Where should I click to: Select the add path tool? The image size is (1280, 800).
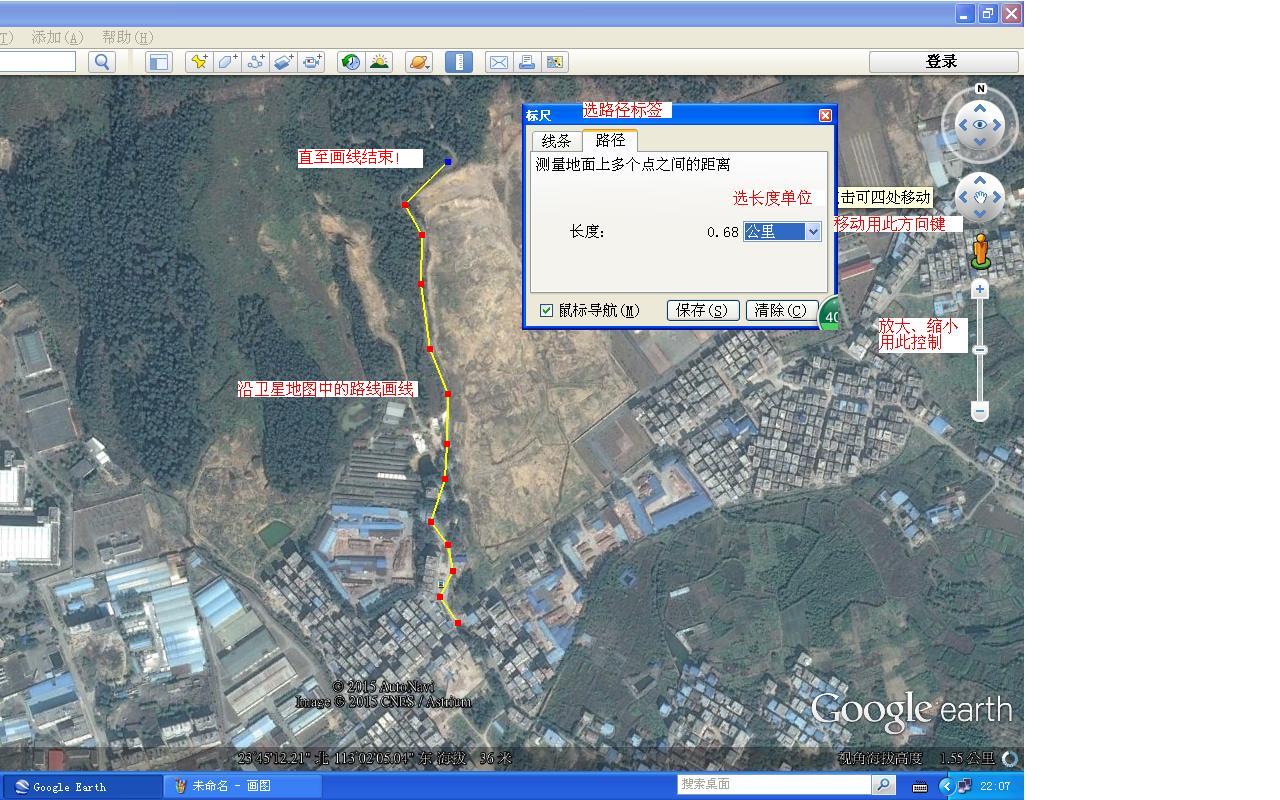pos(256,62)
